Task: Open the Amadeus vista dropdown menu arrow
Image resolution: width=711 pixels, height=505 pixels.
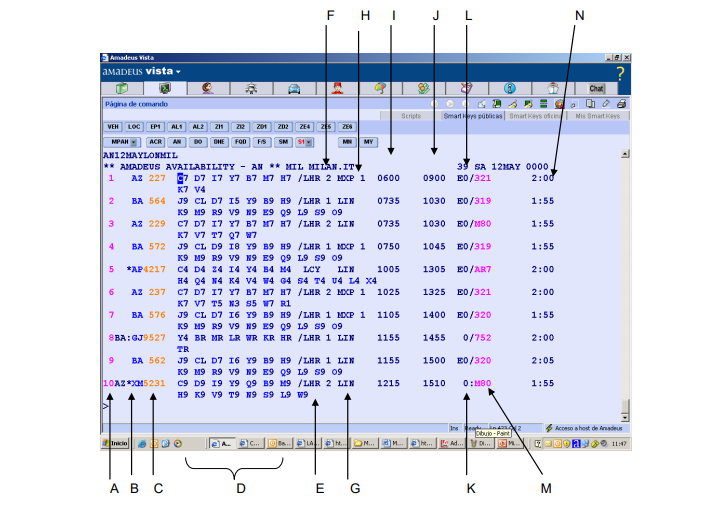Action: (x=178, y=72)
